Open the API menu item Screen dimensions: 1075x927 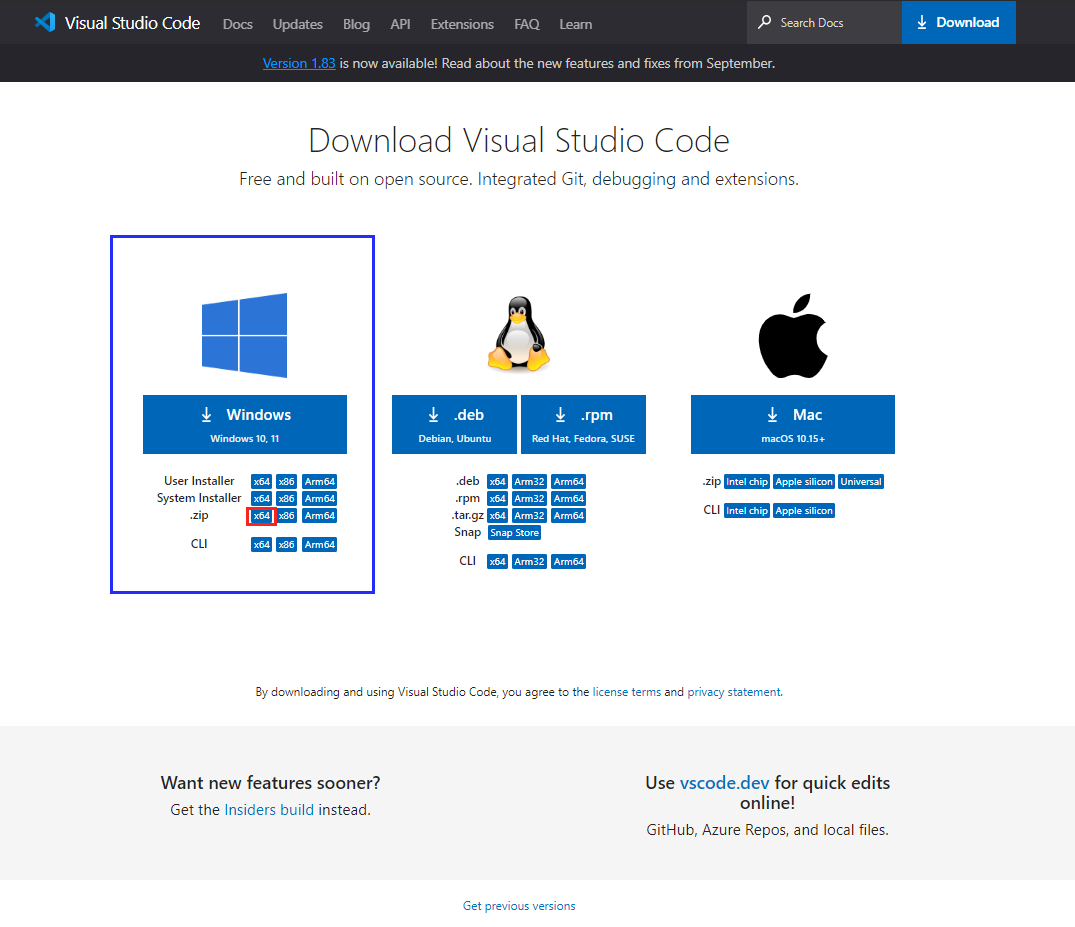tap(400, 24)
